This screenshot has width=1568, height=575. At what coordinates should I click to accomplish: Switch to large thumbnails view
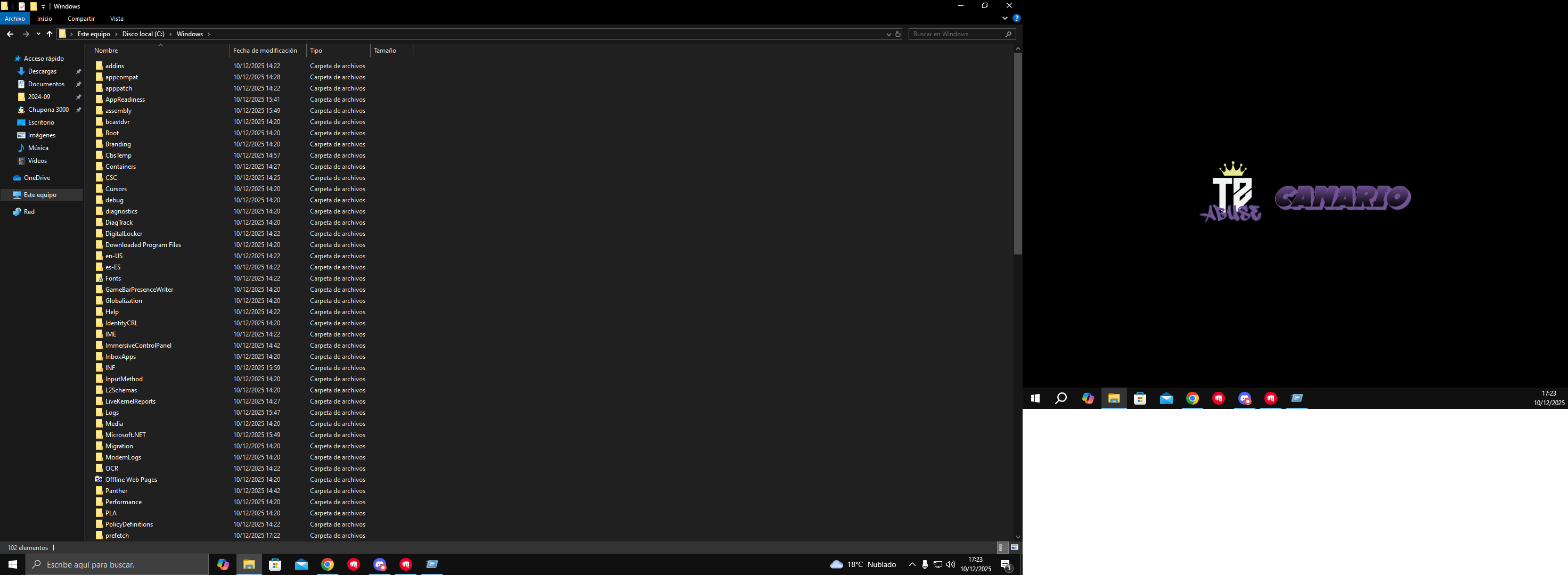click(x=1015, y=548)
